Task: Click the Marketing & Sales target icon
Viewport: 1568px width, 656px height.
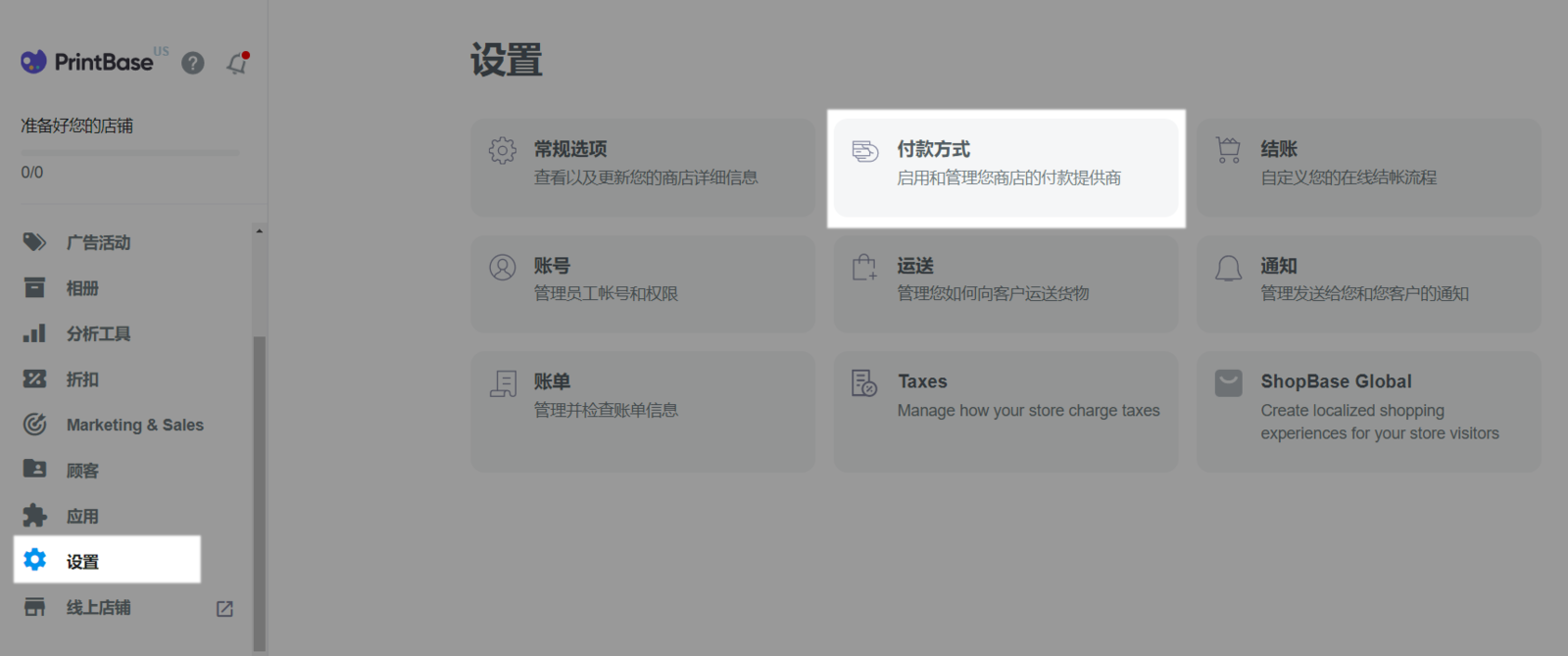Action: click(34, 425)
